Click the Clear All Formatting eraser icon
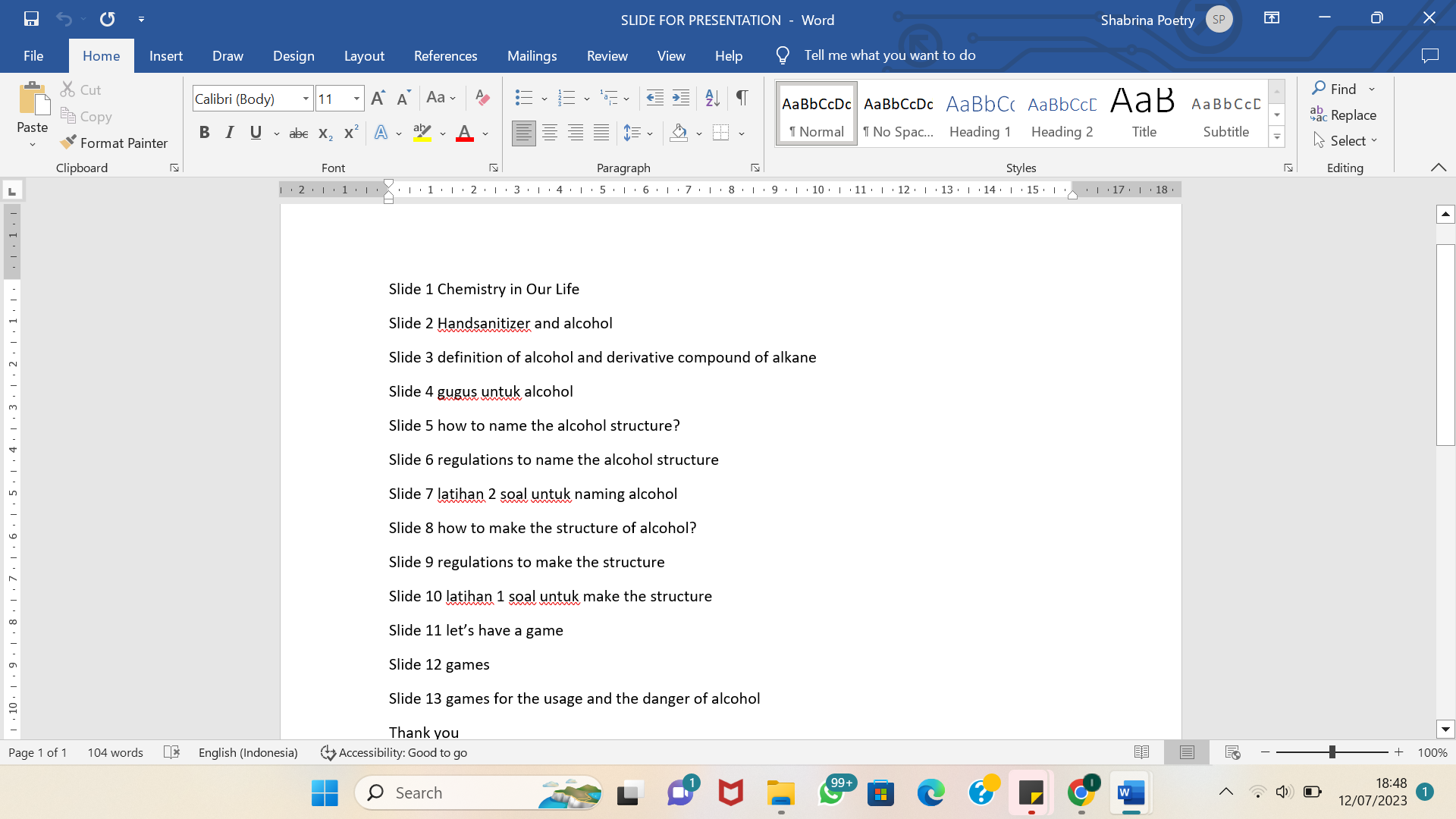Viewport: 1456px width, 819px height. point(482,97)
